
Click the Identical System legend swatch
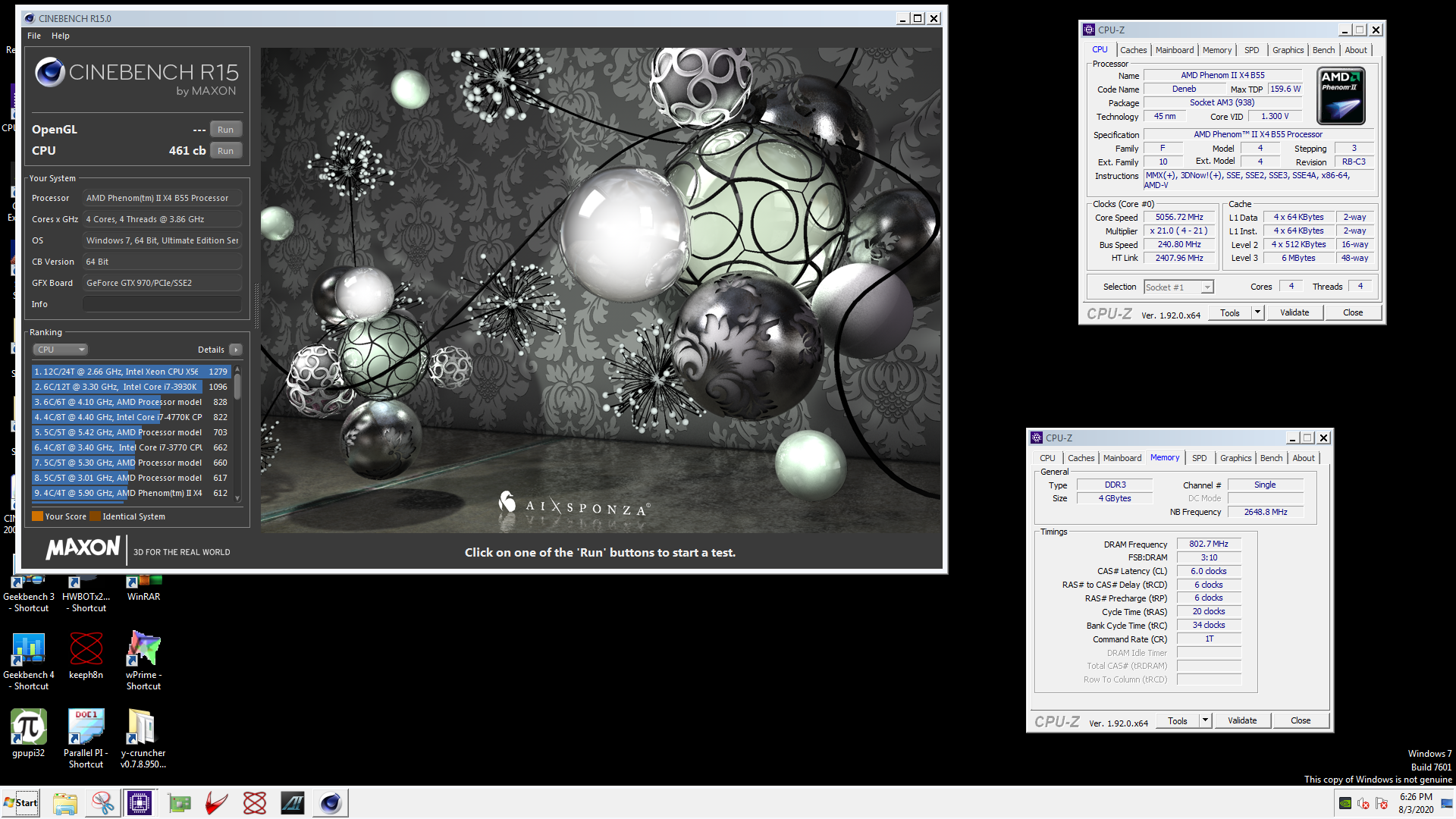pyautogui.click(x=95, y=516)
